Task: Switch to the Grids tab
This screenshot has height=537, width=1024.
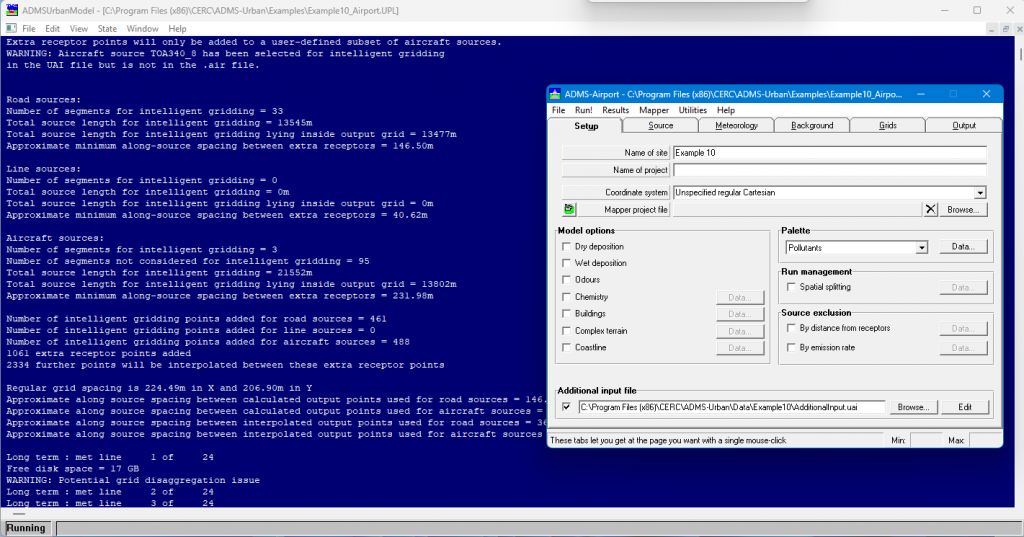Action: click(x=888, y=125)
